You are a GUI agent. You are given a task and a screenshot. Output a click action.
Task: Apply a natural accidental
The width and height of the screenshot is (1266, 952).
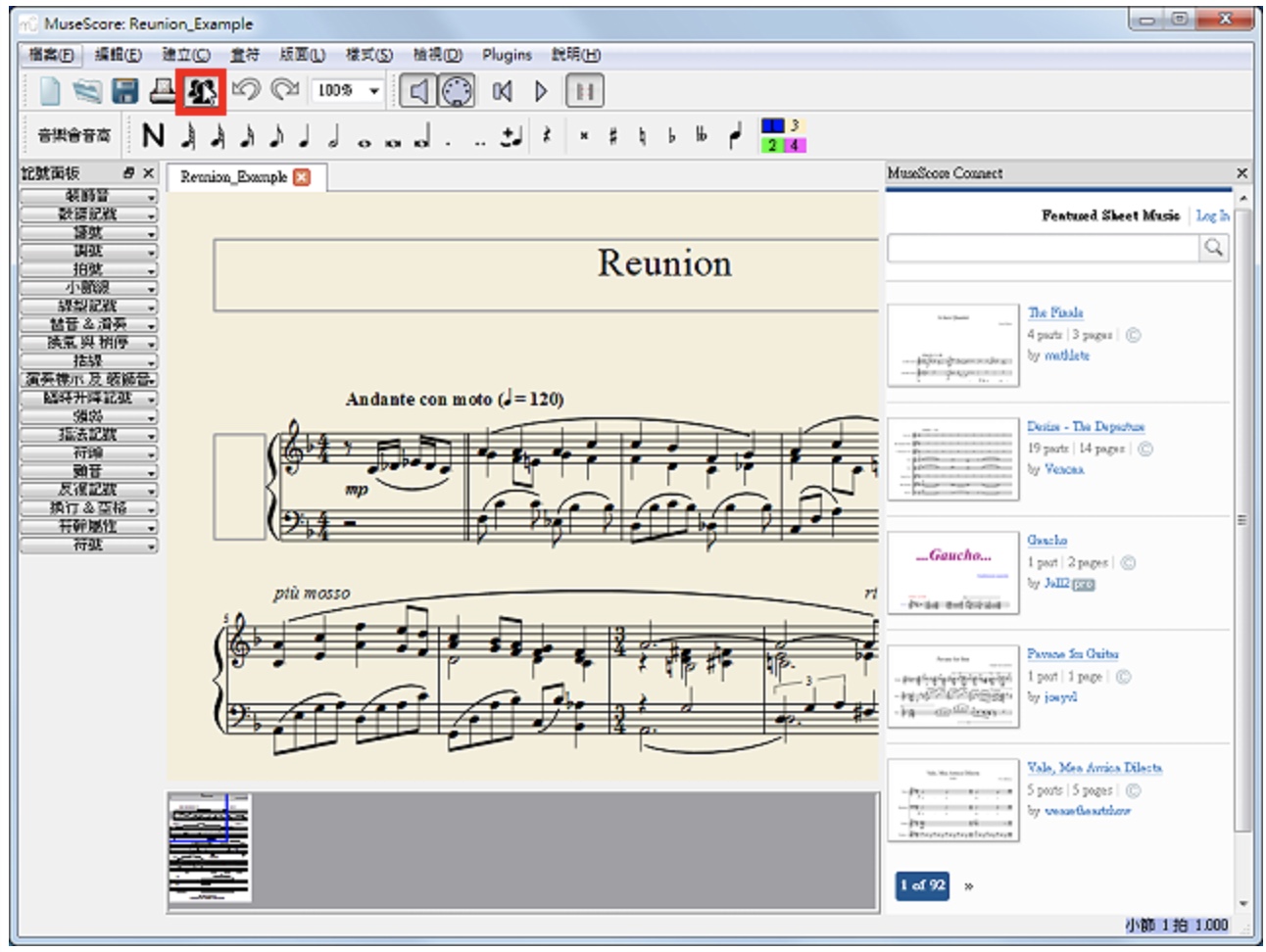[x=643, y=136]
